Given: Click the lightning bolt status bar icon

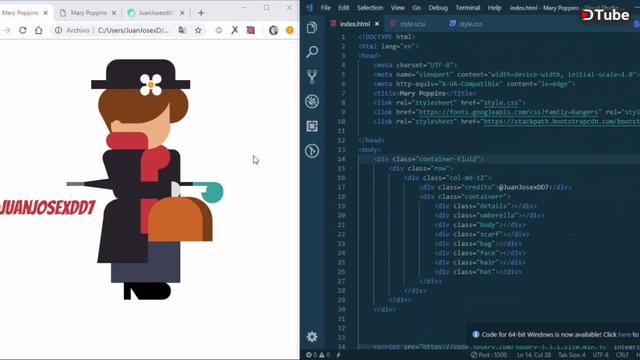Looking at the screenshot, I should tap(338, 355).
